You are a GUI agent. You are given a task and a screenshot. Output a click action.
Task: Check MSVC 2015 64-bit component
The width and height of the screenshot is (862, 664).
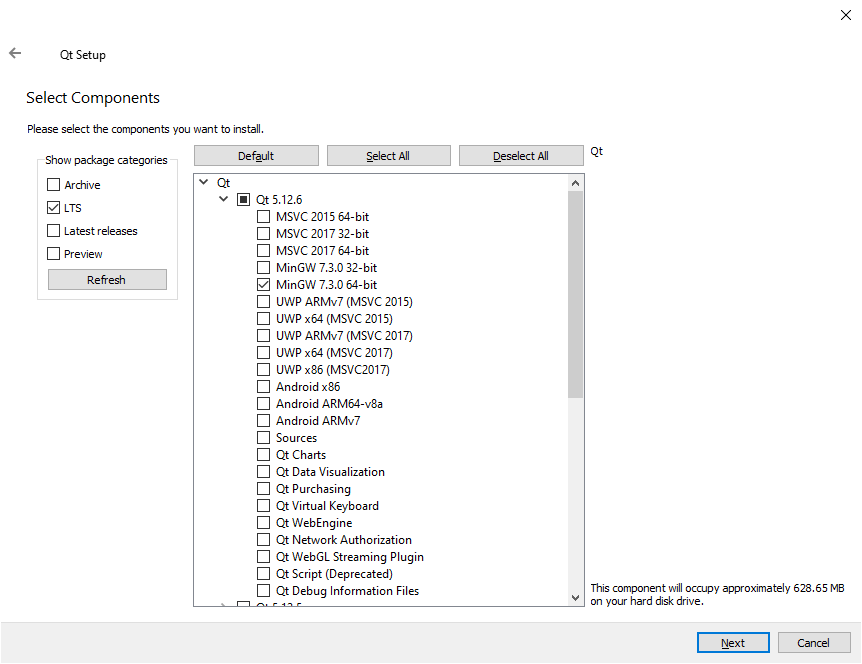tap(264, 217)
